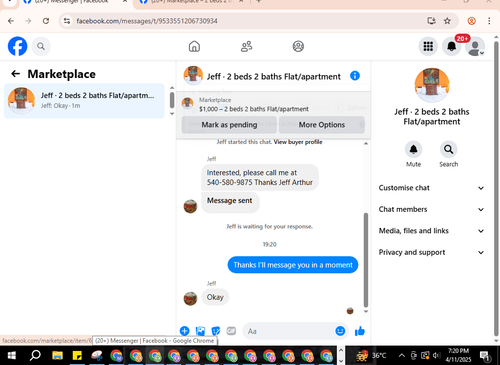
Task: Open the Friends icon in top navigation
Action: pos(246,46)
